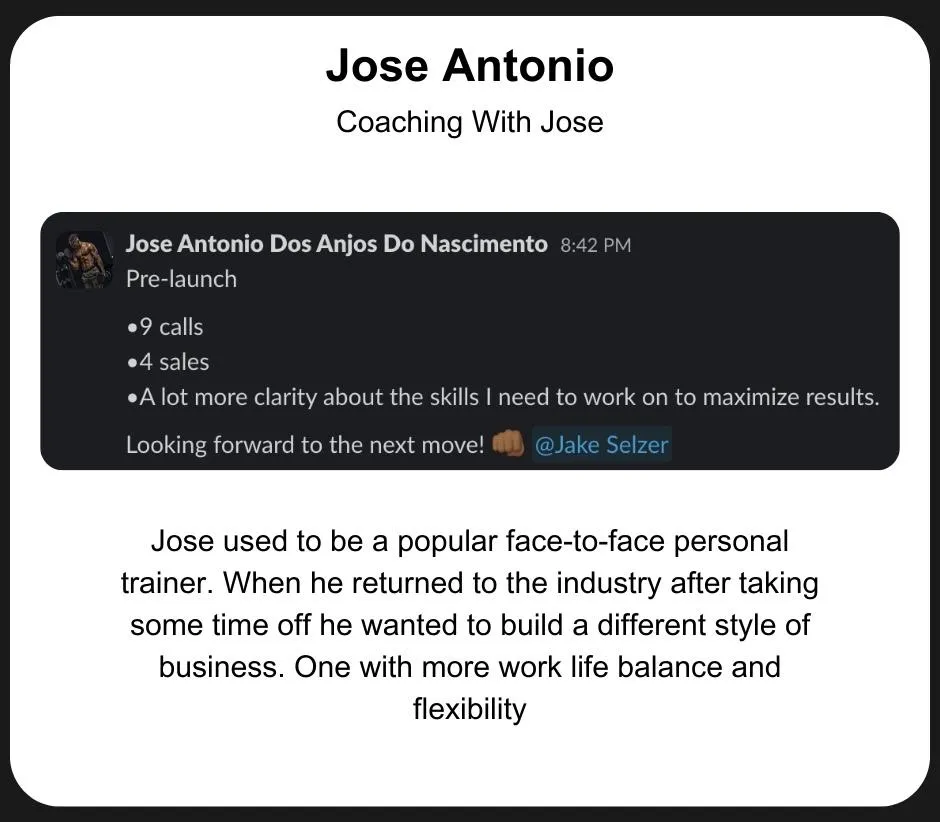The height and width of the screenshot is (822, 940).
Task: Click the 'A lot more clarity' bullet line
Action: (x=503, y=398)
